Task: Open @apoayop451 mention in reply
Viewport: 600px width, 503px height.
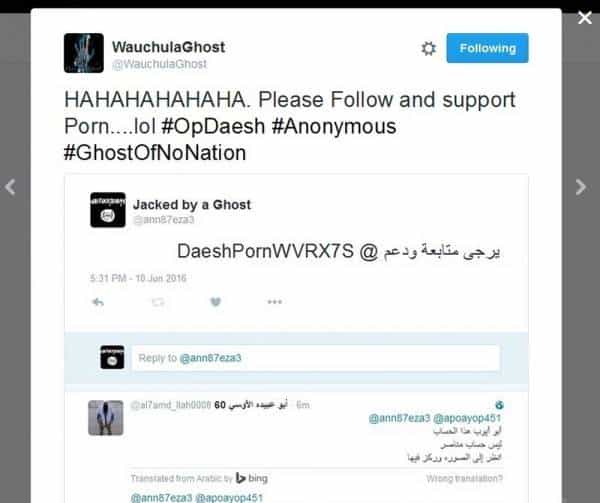Action: (467, 418)
